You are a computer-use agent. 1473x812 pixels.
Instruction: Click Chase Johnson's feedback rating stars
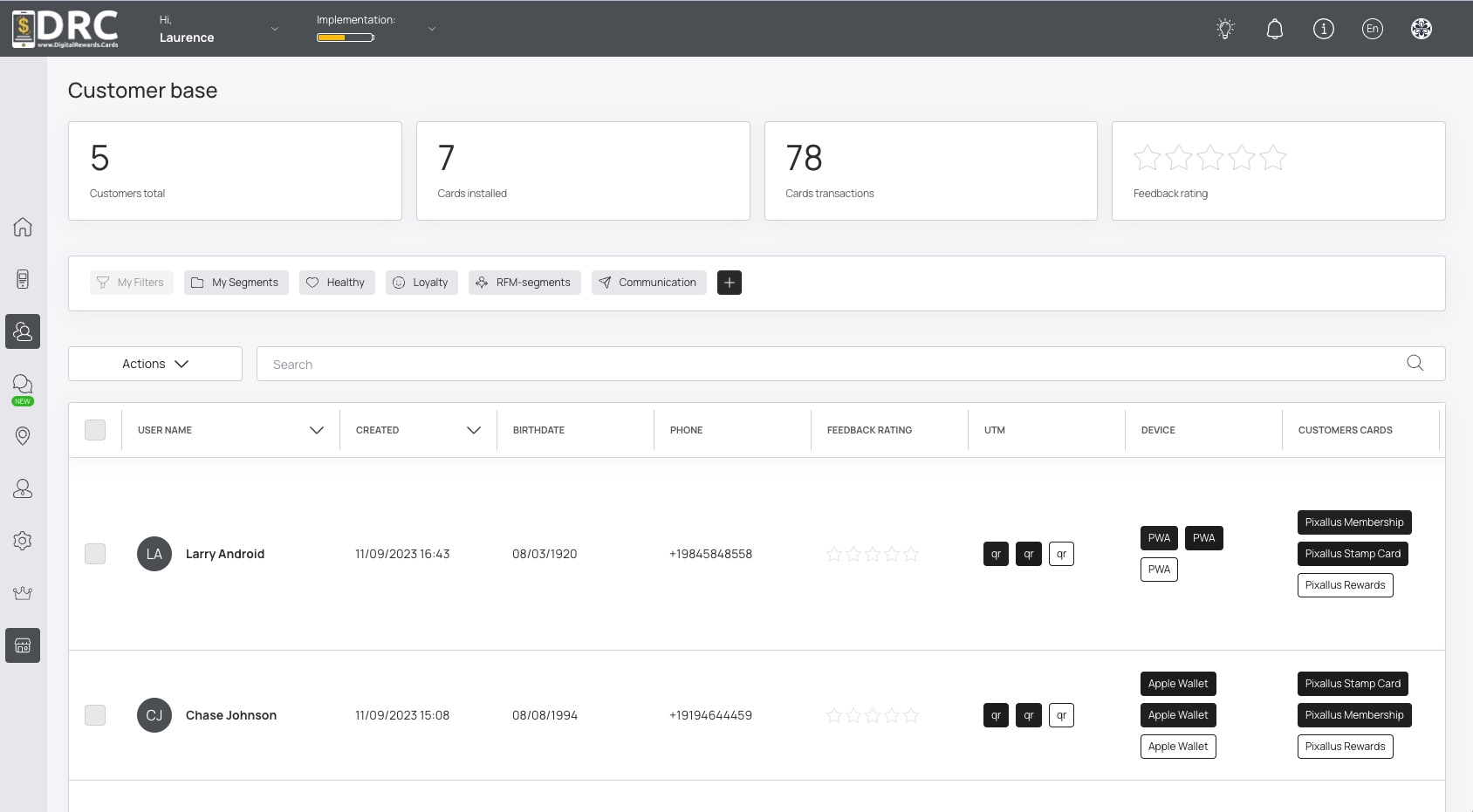(873, 715)
